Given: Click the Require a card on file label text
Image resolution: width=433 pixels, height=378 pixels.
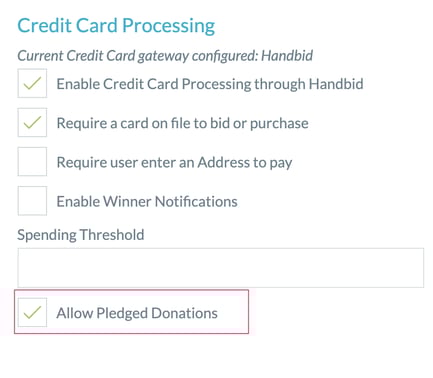Looking at the screenshot, I should click(182, 124).
